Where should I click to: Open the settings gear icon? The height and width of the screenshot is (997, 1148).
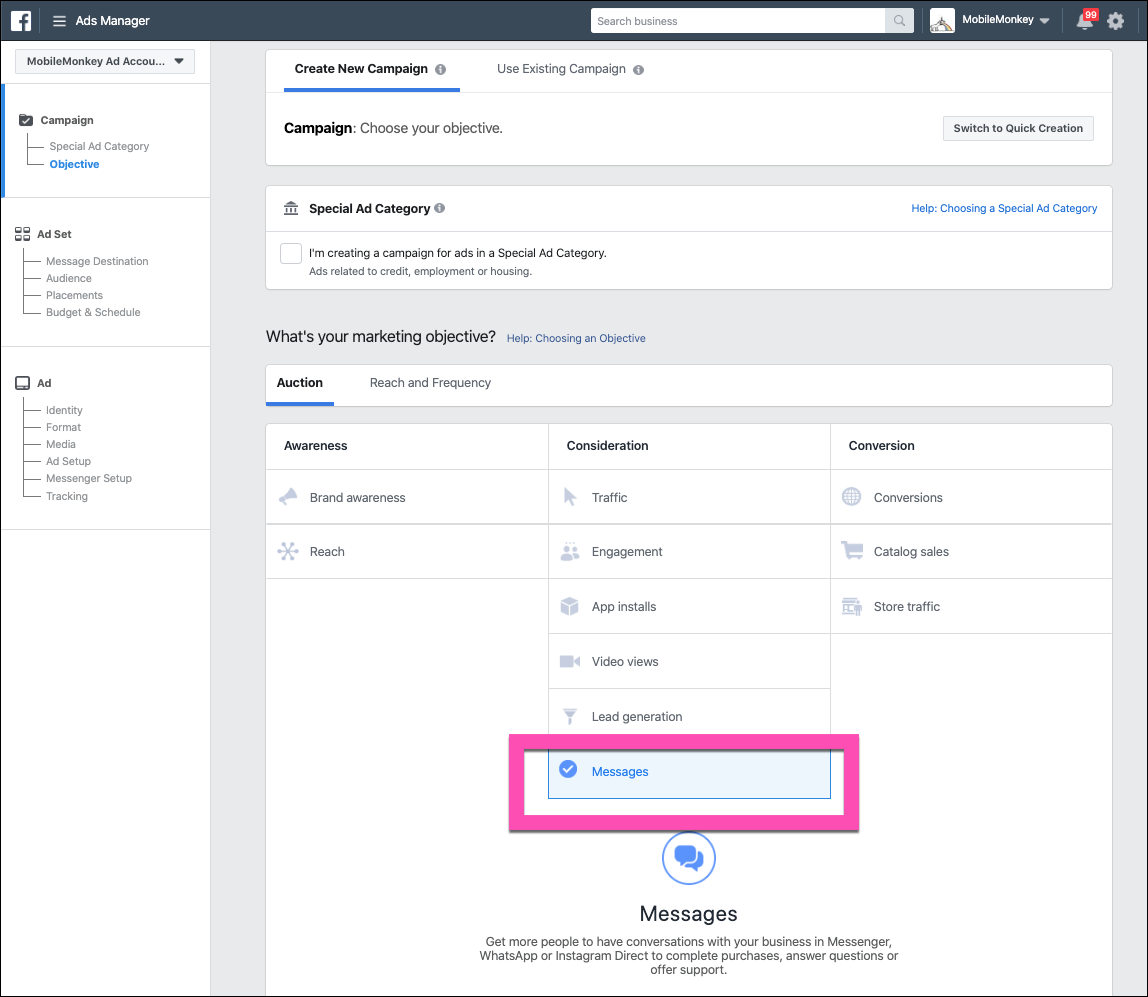(x=1116, y=20)
